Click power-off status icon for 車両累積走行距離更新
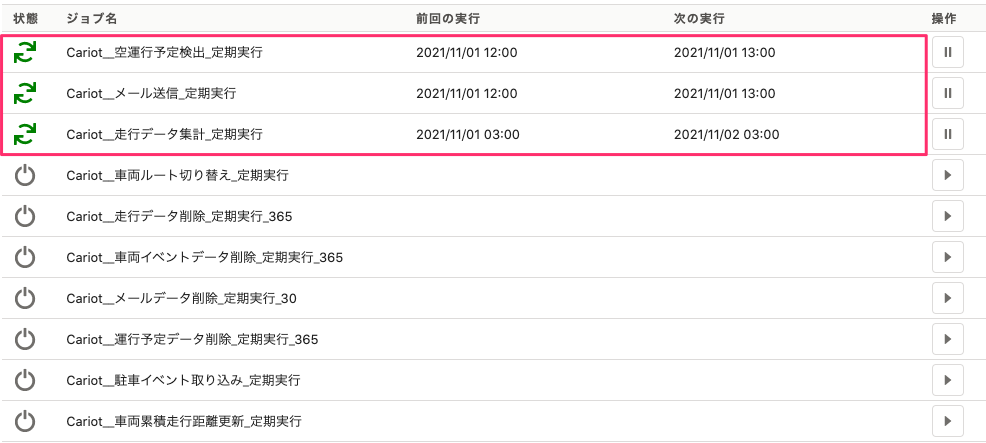The width and height of the screenshot is (986, 443). pyautogui.click(x=25, y=420)
